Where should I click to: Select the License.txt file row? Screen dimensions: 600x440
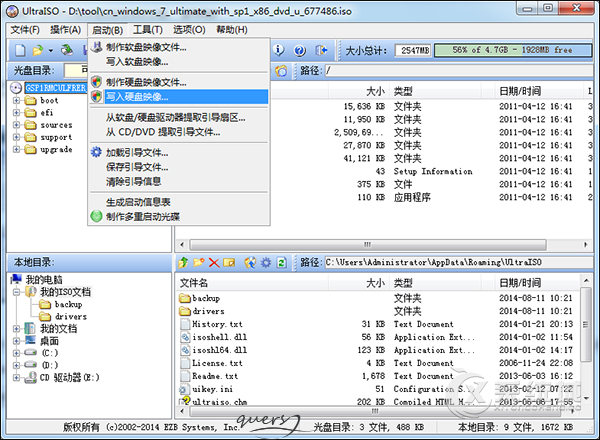377,363
